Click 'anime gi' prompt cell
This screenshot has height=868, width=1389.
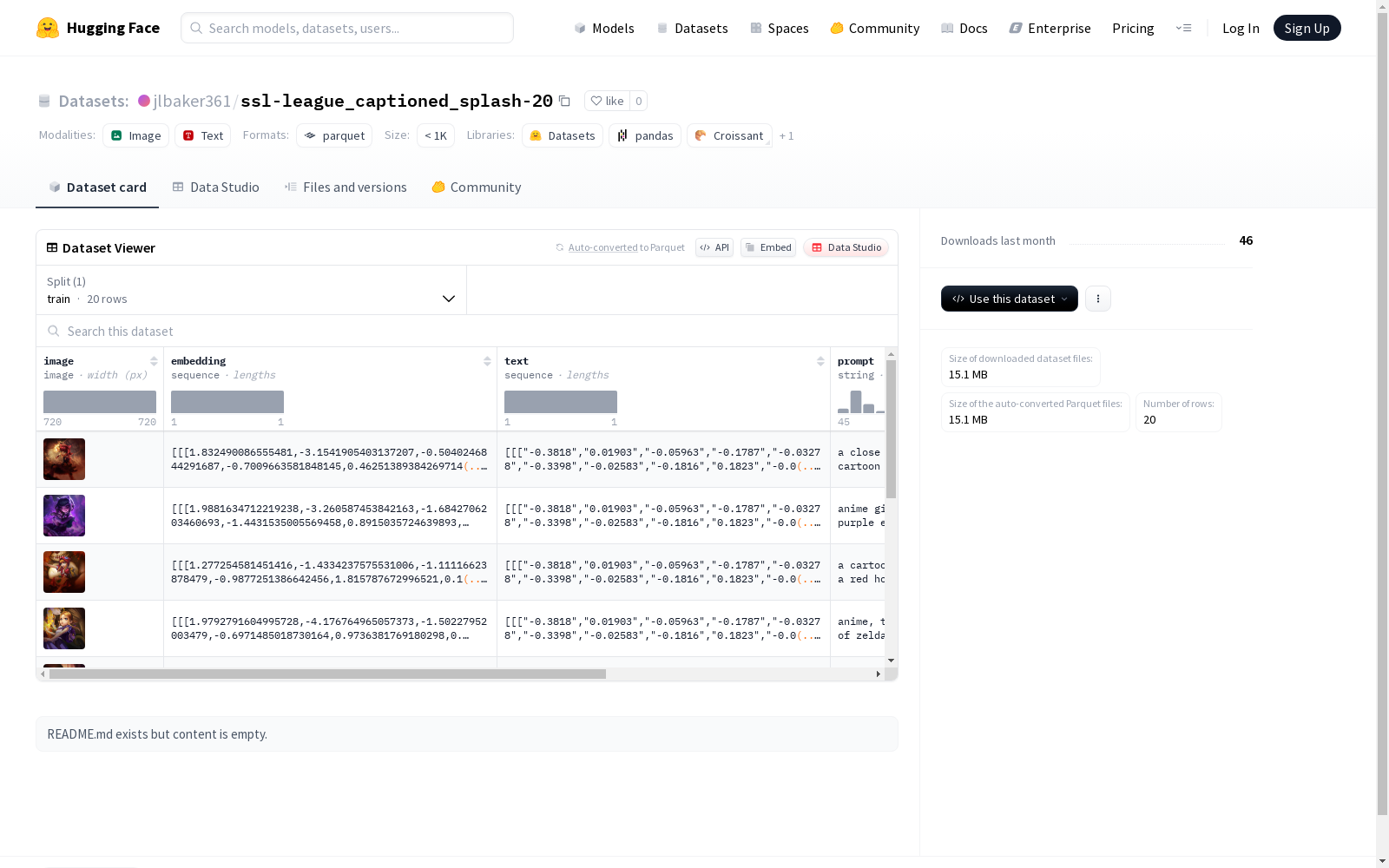[x=859, y=516]
